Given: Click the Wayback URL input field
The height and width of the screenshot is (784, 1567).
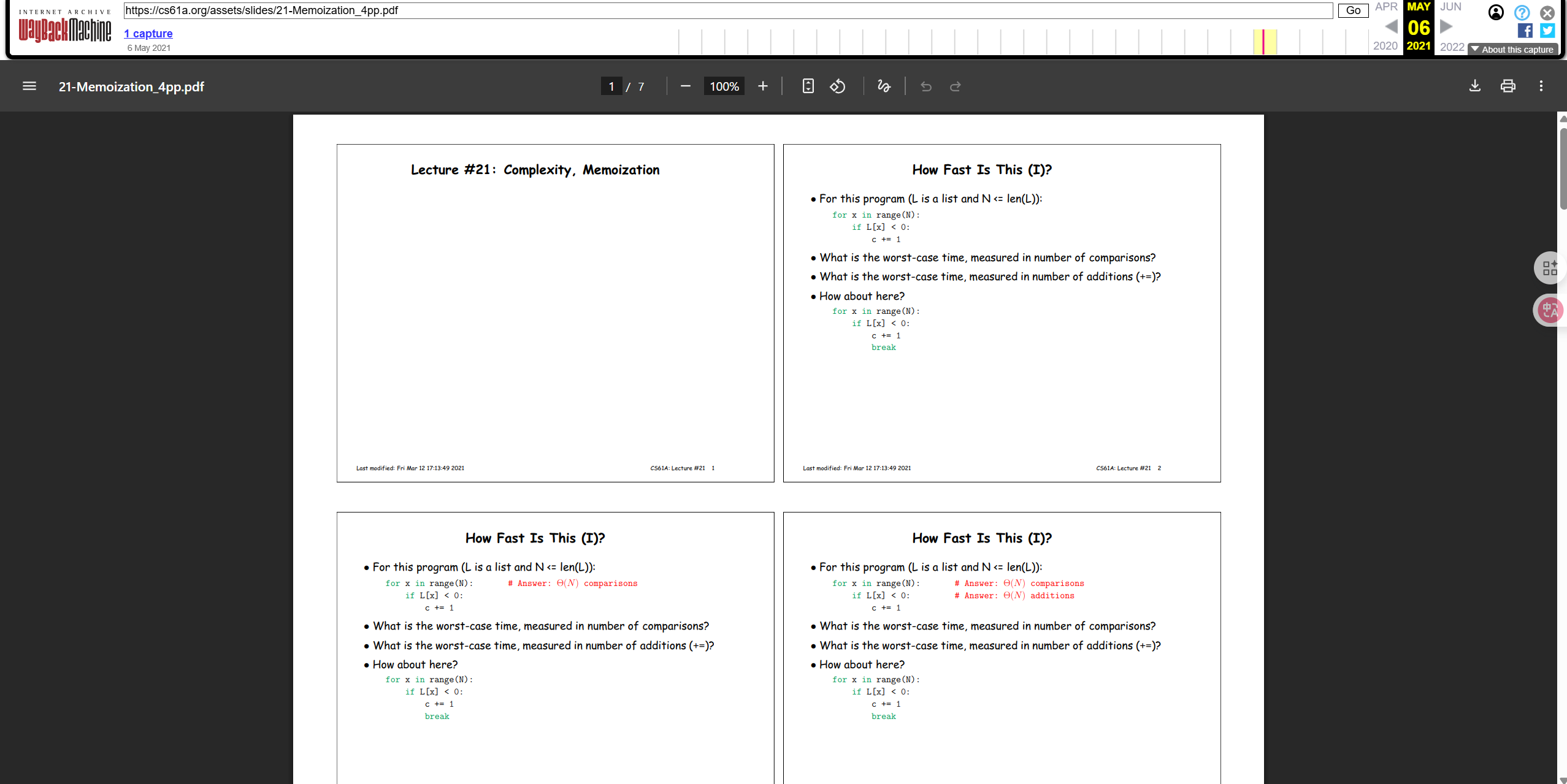Looking at the screenshot, I should tap(727, 10).
